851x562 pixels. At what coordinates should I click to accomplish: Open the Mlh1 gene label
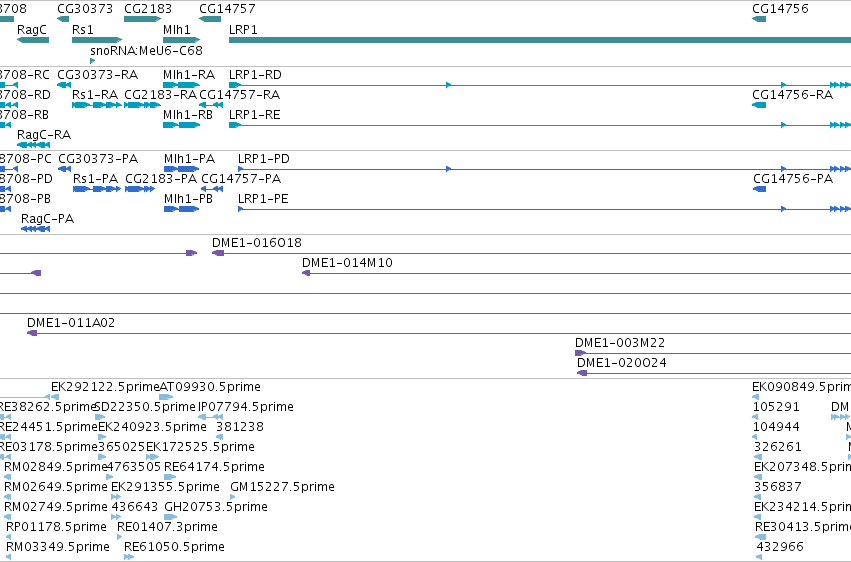177,29
